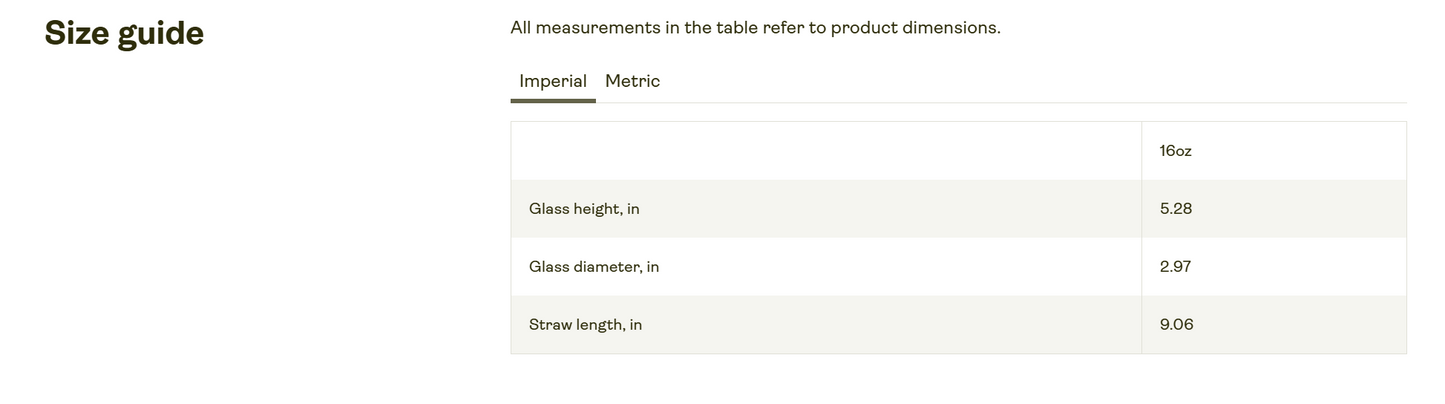Click the Size guide heading
The image size is (1445, 404).
pyautogui.click(x=124, y=33)
